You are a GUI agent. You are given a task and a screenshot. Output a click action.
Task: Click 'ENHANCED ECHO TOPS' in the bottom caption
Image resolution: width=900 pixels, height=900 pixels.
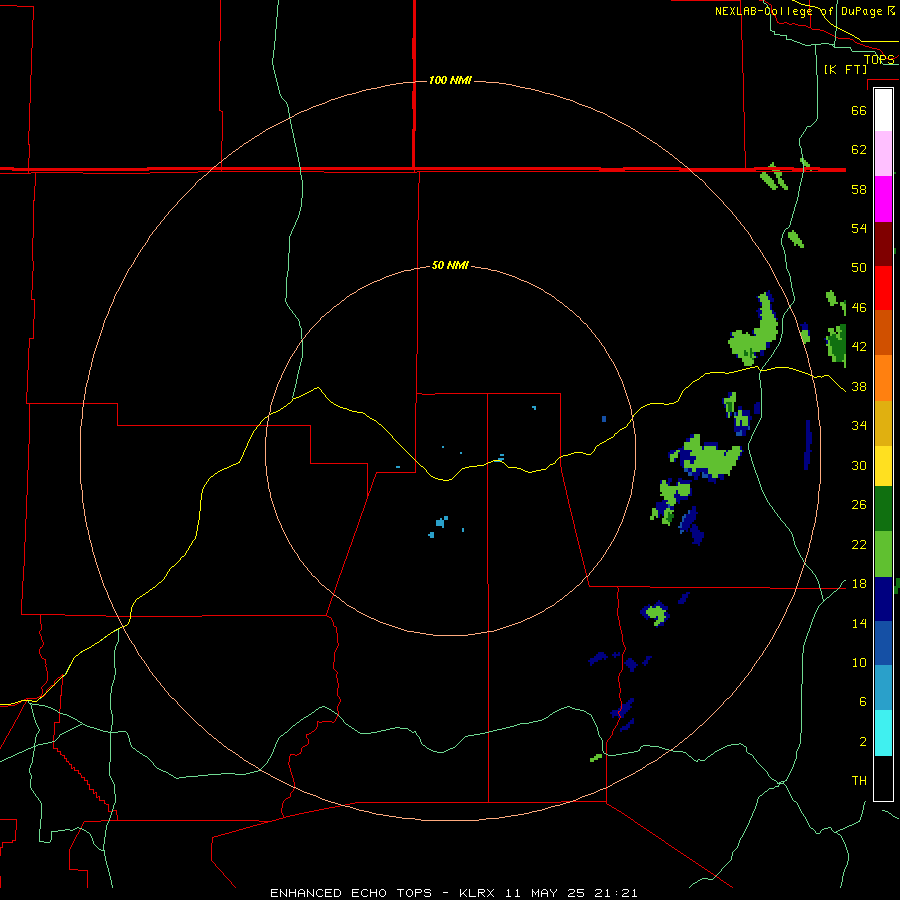click(351, 893)
